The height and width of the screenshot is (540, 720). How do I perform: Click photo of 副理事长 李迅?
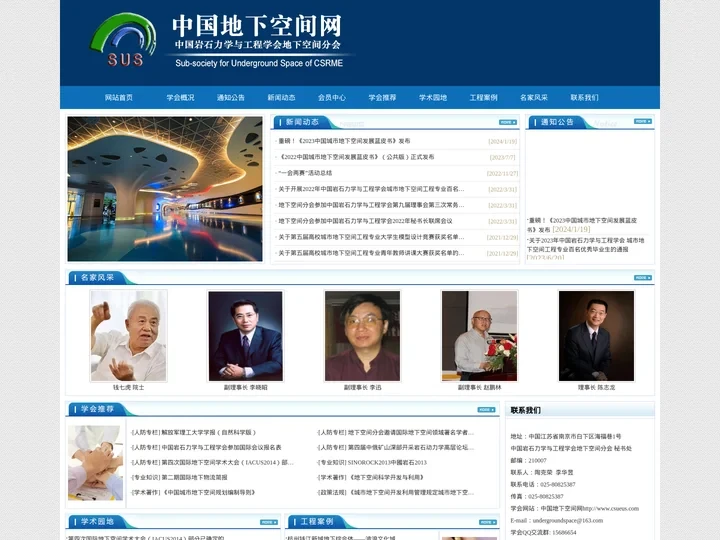pyautogui.click(x=362, y=336)
